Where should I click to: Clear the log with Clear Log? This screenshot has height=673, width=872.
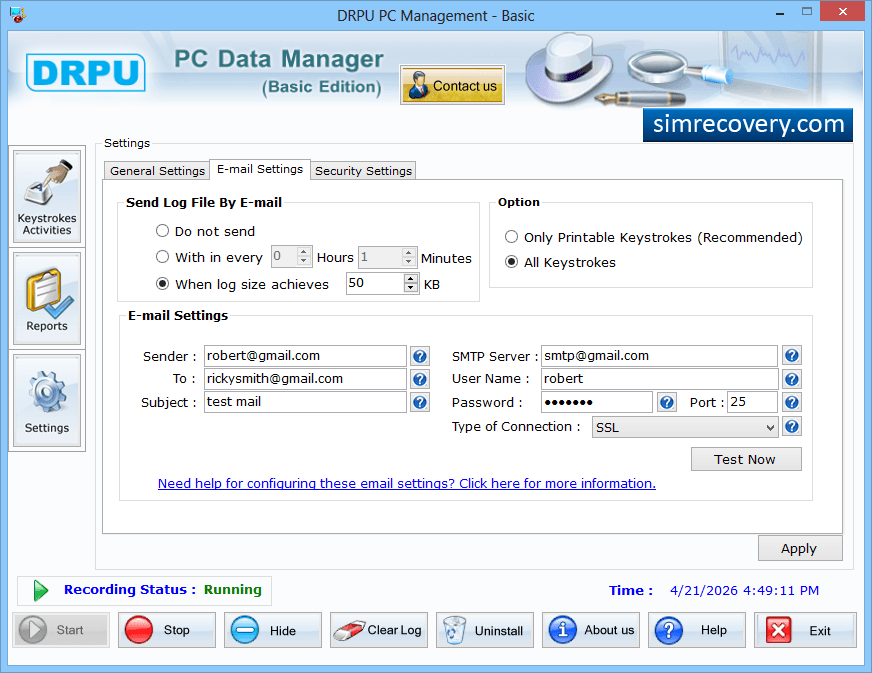click(x=379, y=630)
